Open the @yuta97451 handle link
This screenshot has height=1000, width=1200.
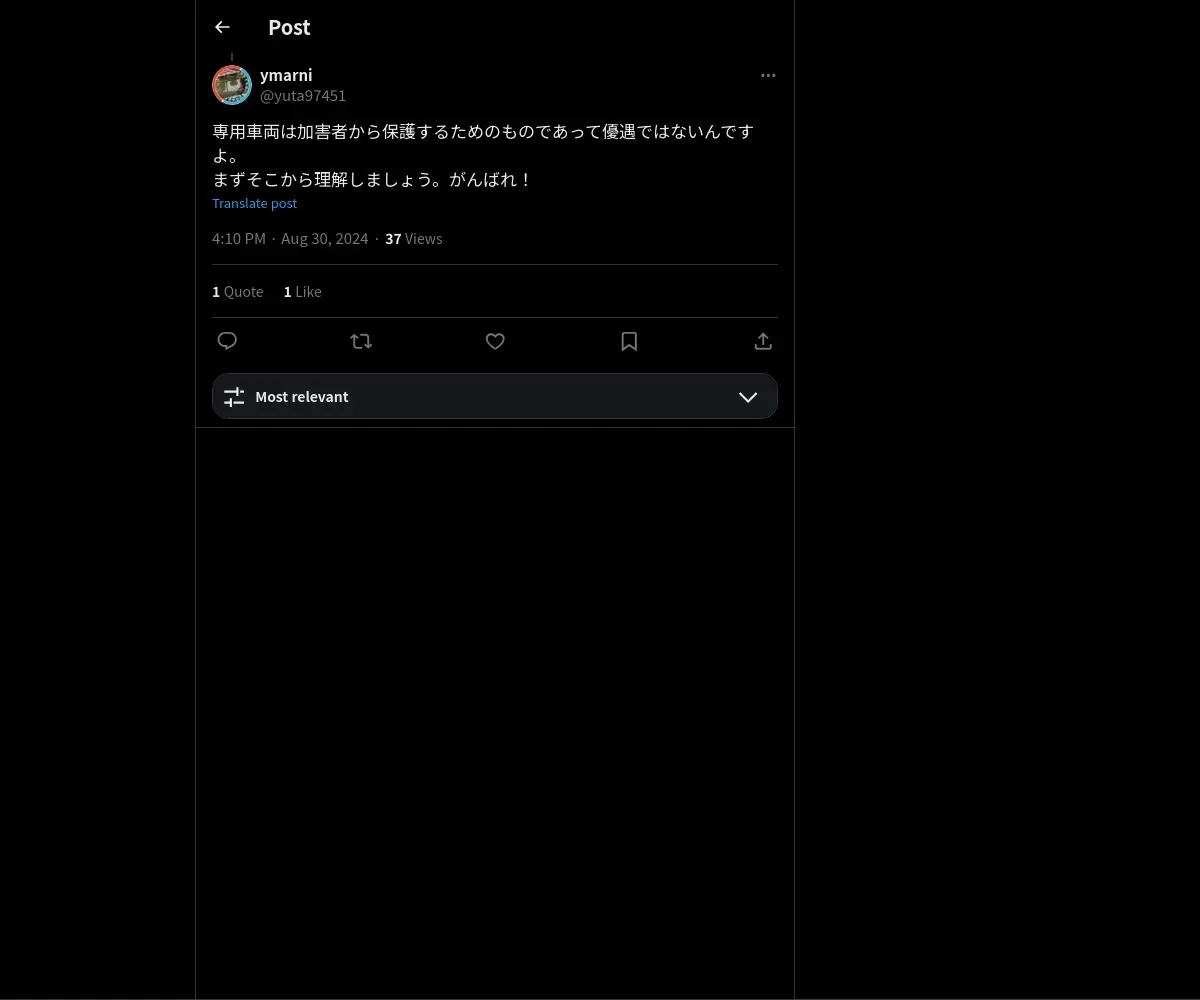pos(303,95)
